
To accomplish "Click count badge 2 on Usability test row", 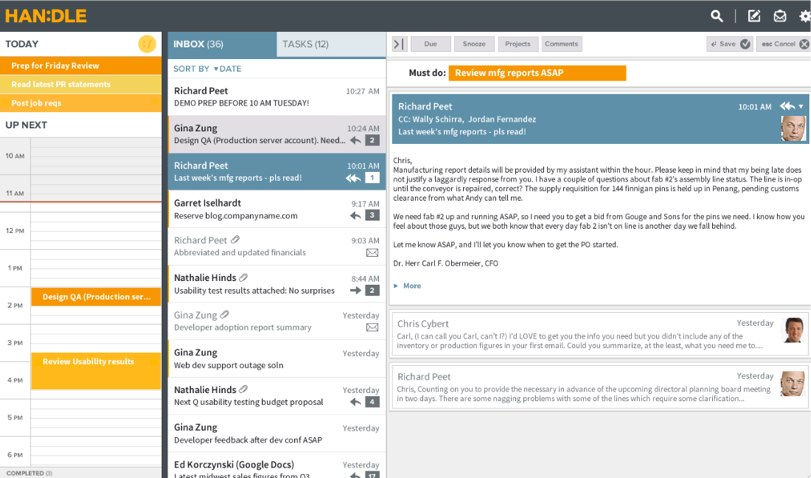I will pyautogui.click(x=372, y=290).
